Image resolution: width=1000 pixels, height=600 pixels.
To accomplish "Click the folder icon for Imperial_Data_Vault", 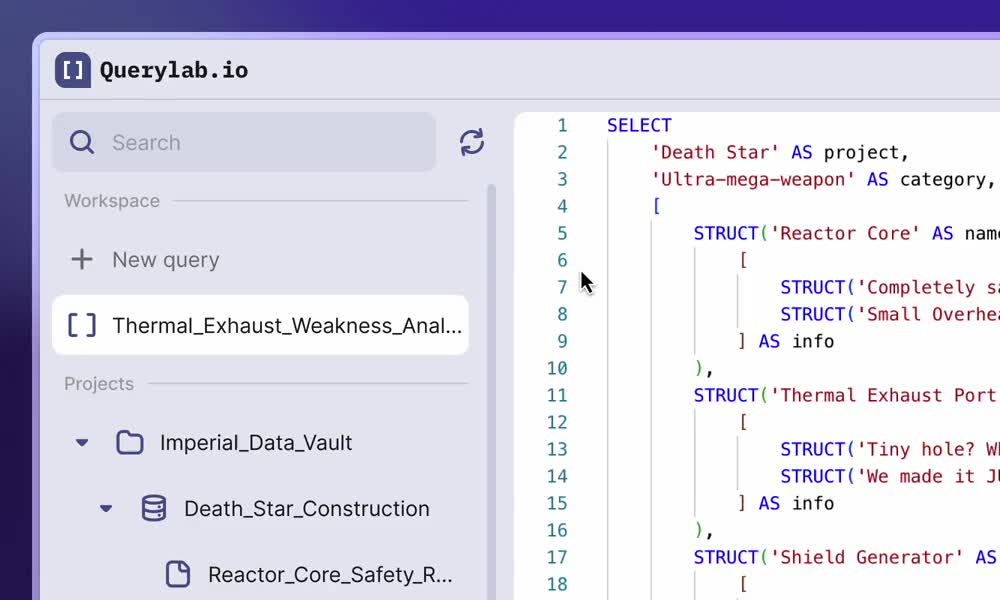I will point(130,442).
